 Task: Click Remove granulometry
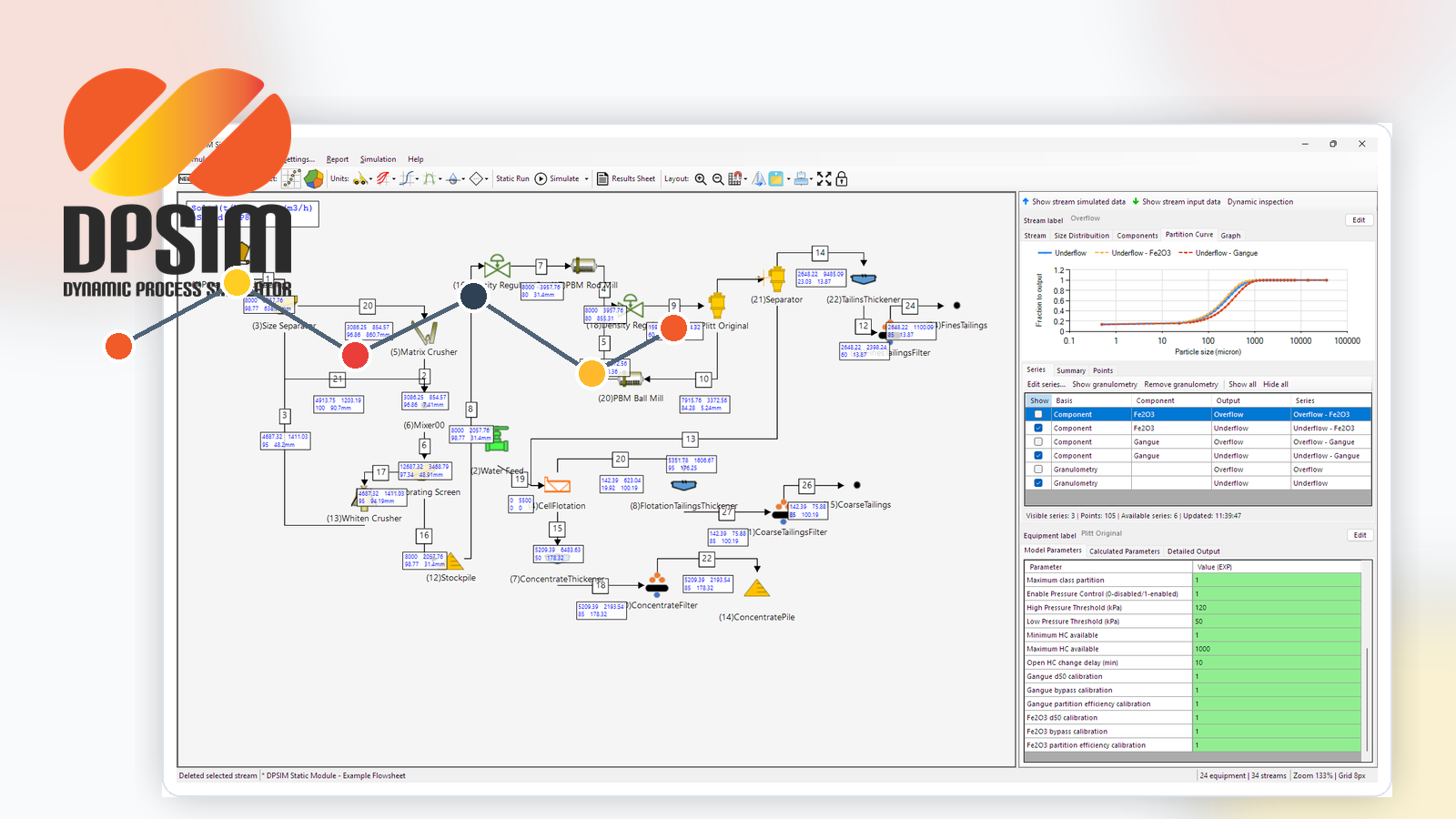(x=1180, y=384)
